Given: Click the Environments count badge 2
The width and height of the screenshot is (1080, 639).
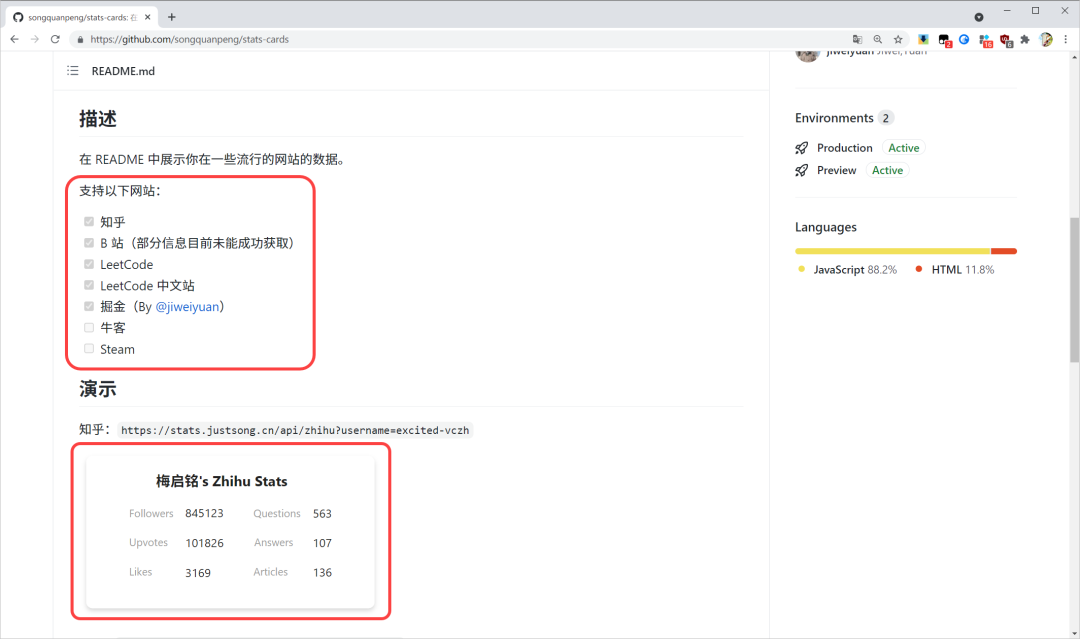Looking at the screenshot, I should click(886, 118).
